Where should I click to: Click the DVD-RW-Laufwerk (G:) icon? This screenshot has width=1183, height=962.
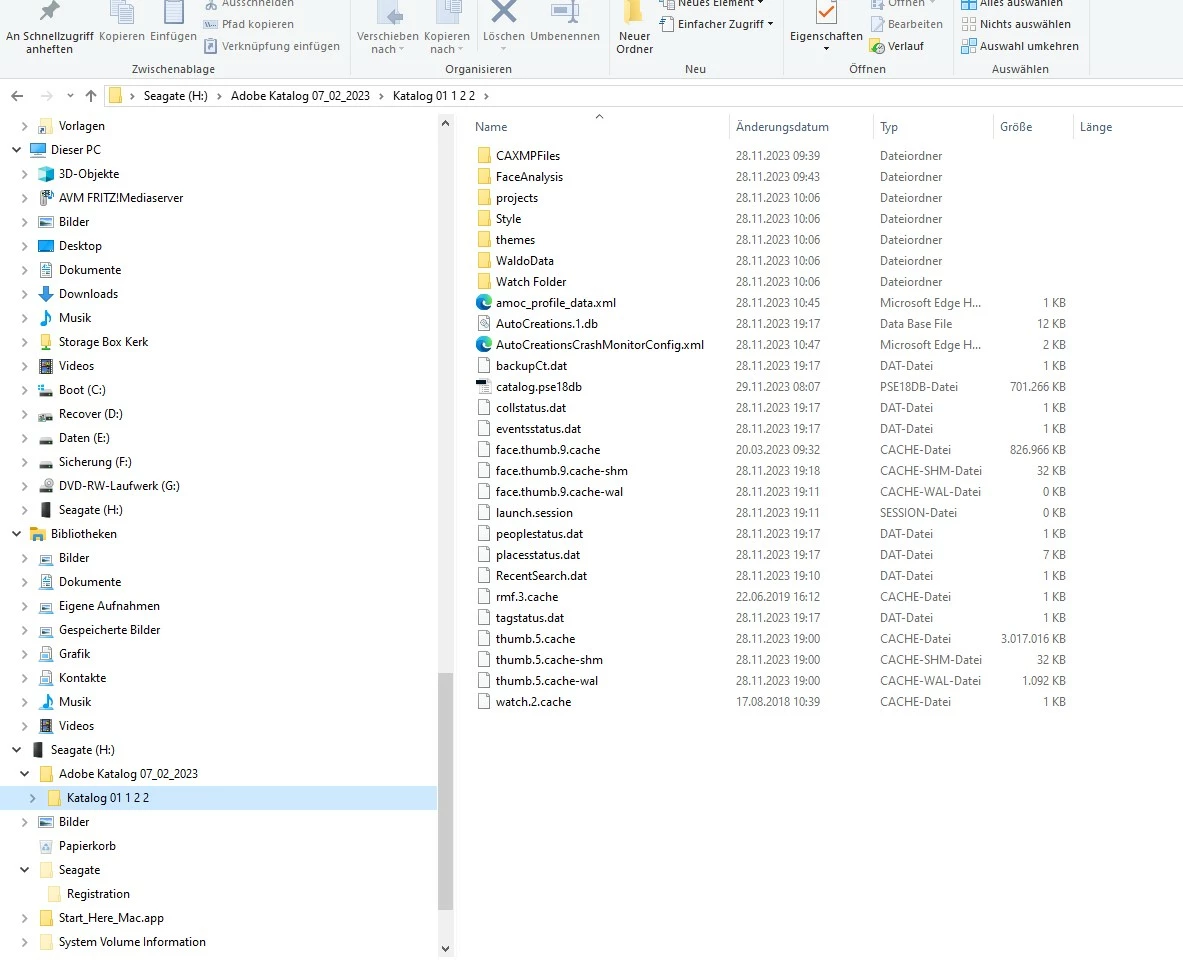[46, 486]
